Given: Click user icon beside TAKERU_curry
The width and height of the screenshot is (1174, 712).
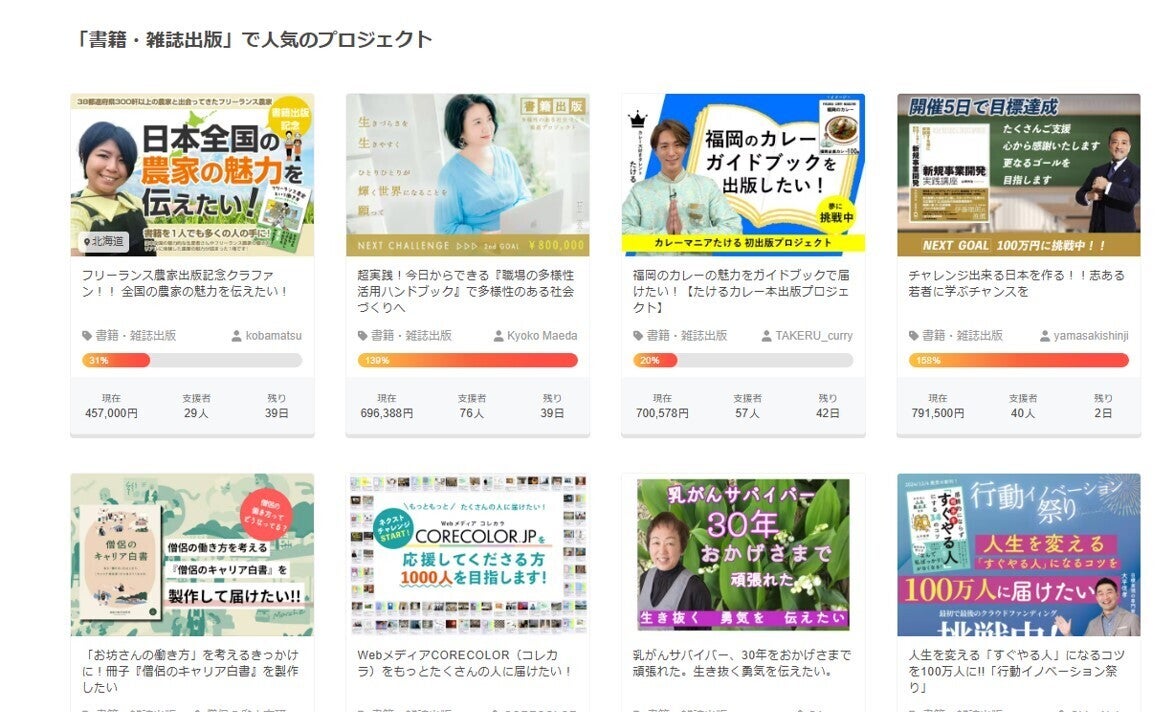Looking at the screenshot, I should 767,336.
